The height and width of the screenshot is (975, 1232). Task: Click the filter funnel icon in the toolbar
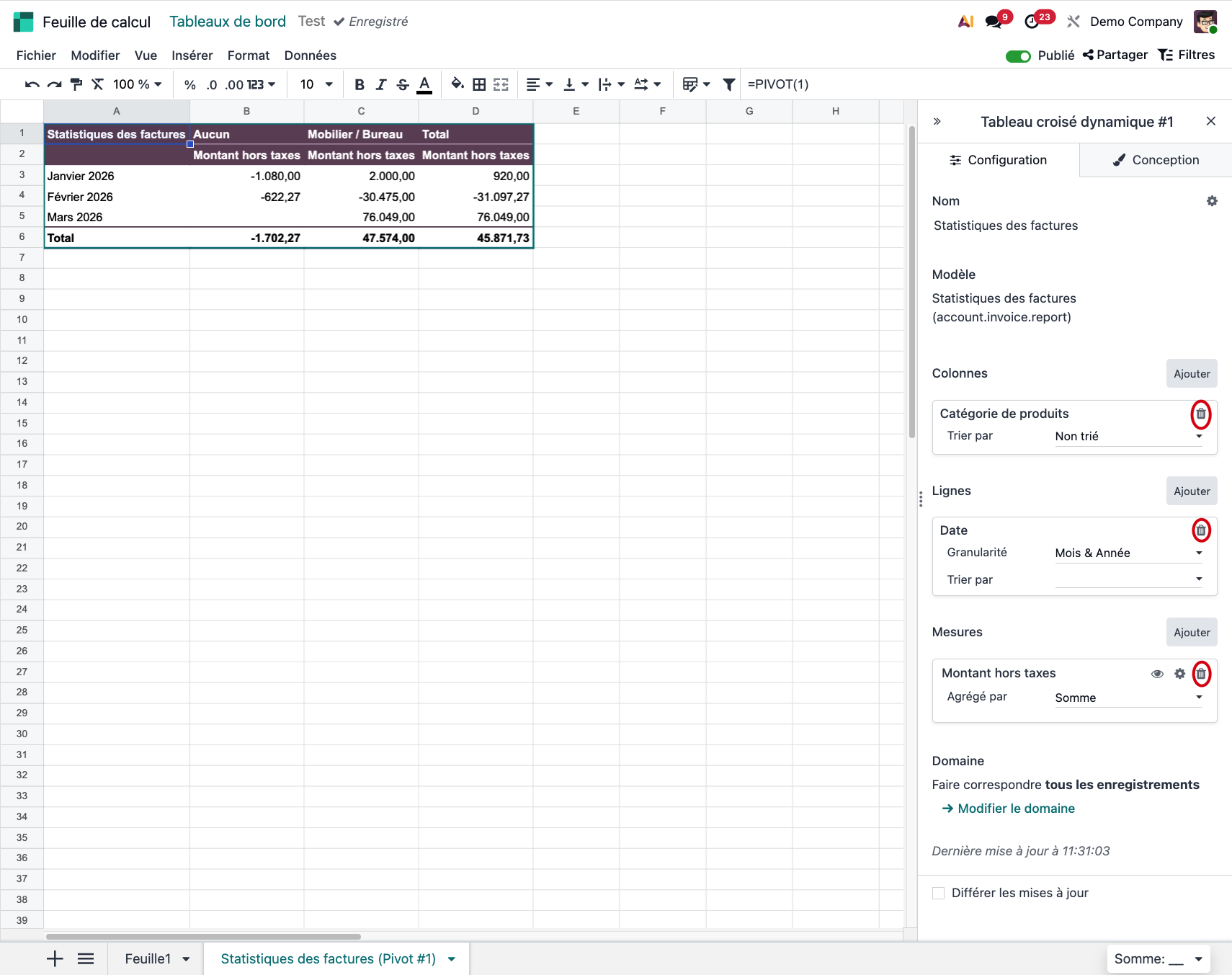(728, 84)
